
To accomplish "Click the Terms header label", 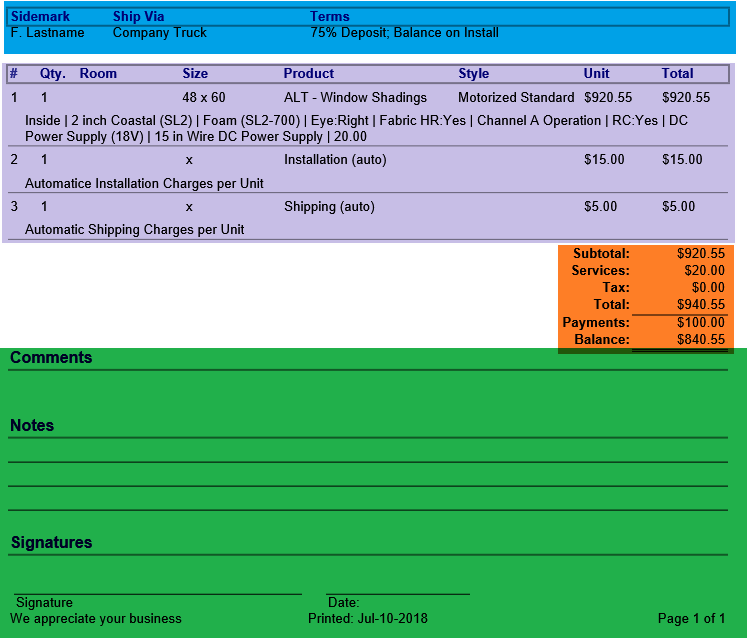I will pos(330,17).
